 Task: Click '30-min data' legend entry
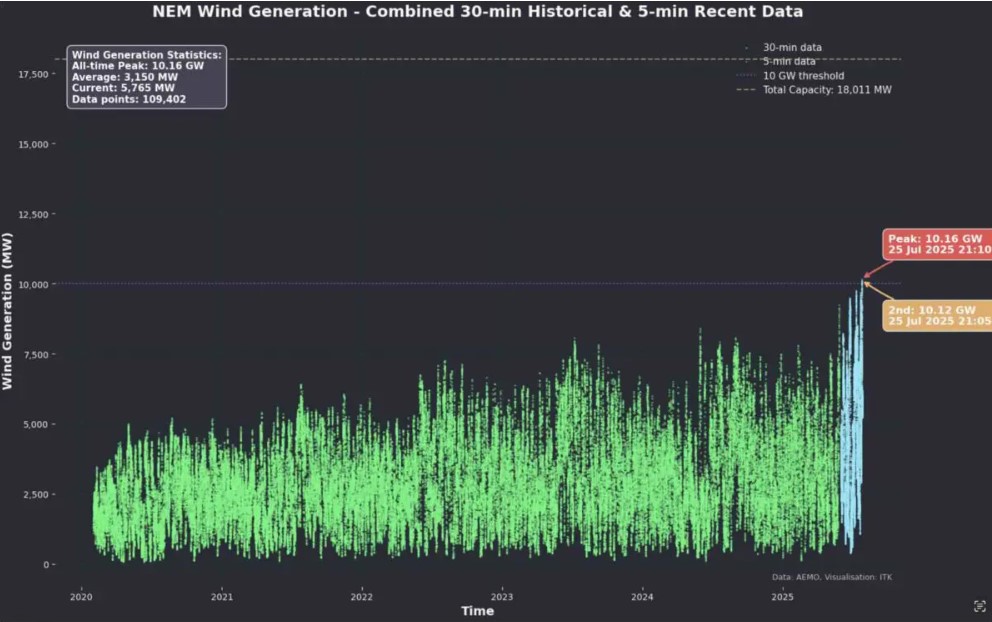pyautogui.click(x=792, y=47)
